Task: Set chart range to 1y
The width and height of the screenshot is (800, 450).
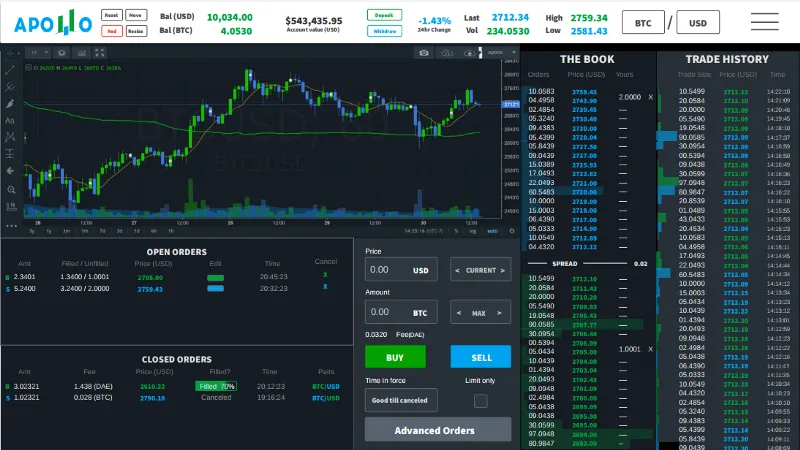Action: pos(49,231)
